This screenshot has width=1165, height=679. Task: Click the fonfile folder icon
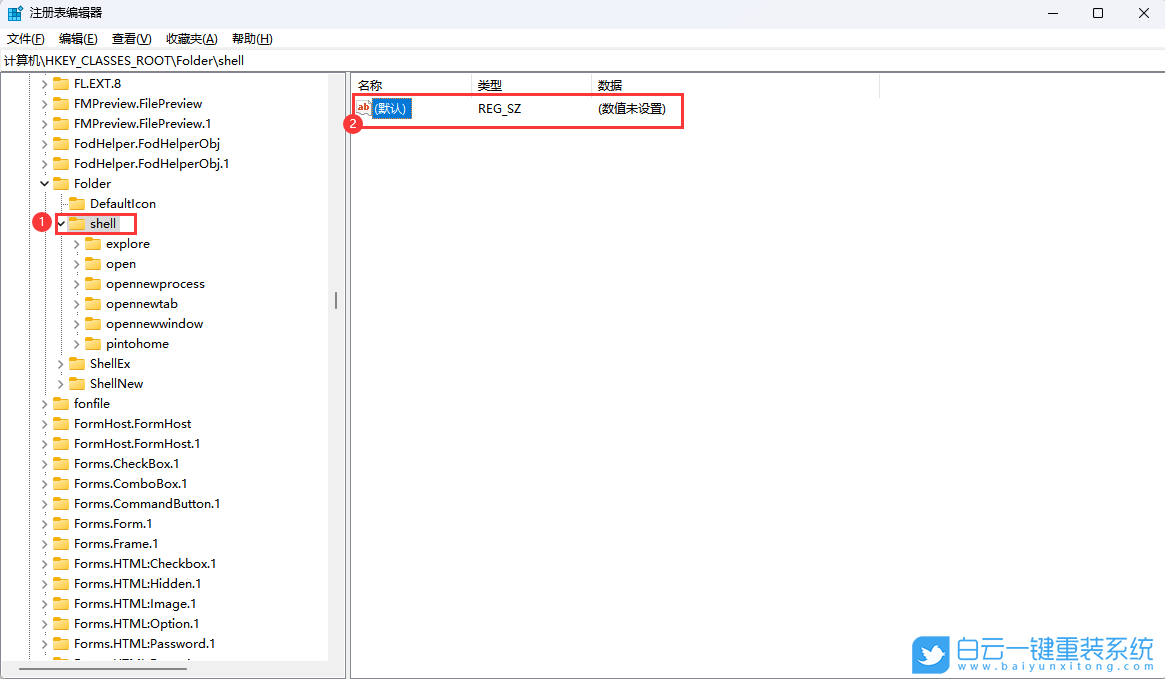pos(61,403)
